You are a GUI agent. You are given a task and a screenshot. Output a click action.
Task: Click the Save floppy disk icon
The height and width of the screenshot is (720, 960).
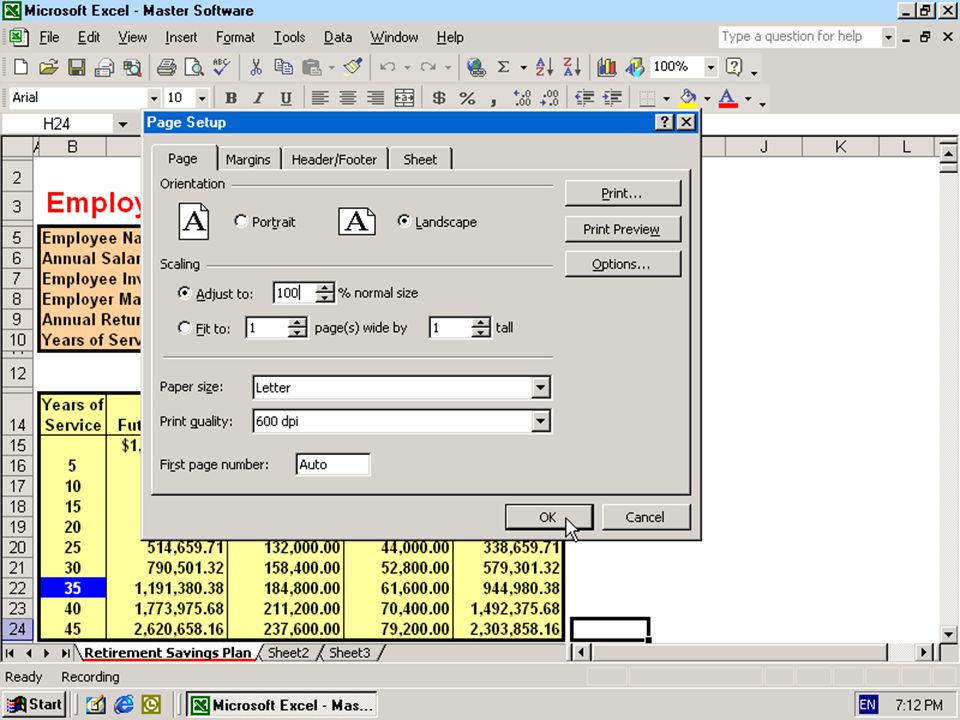tap(77, 67)
